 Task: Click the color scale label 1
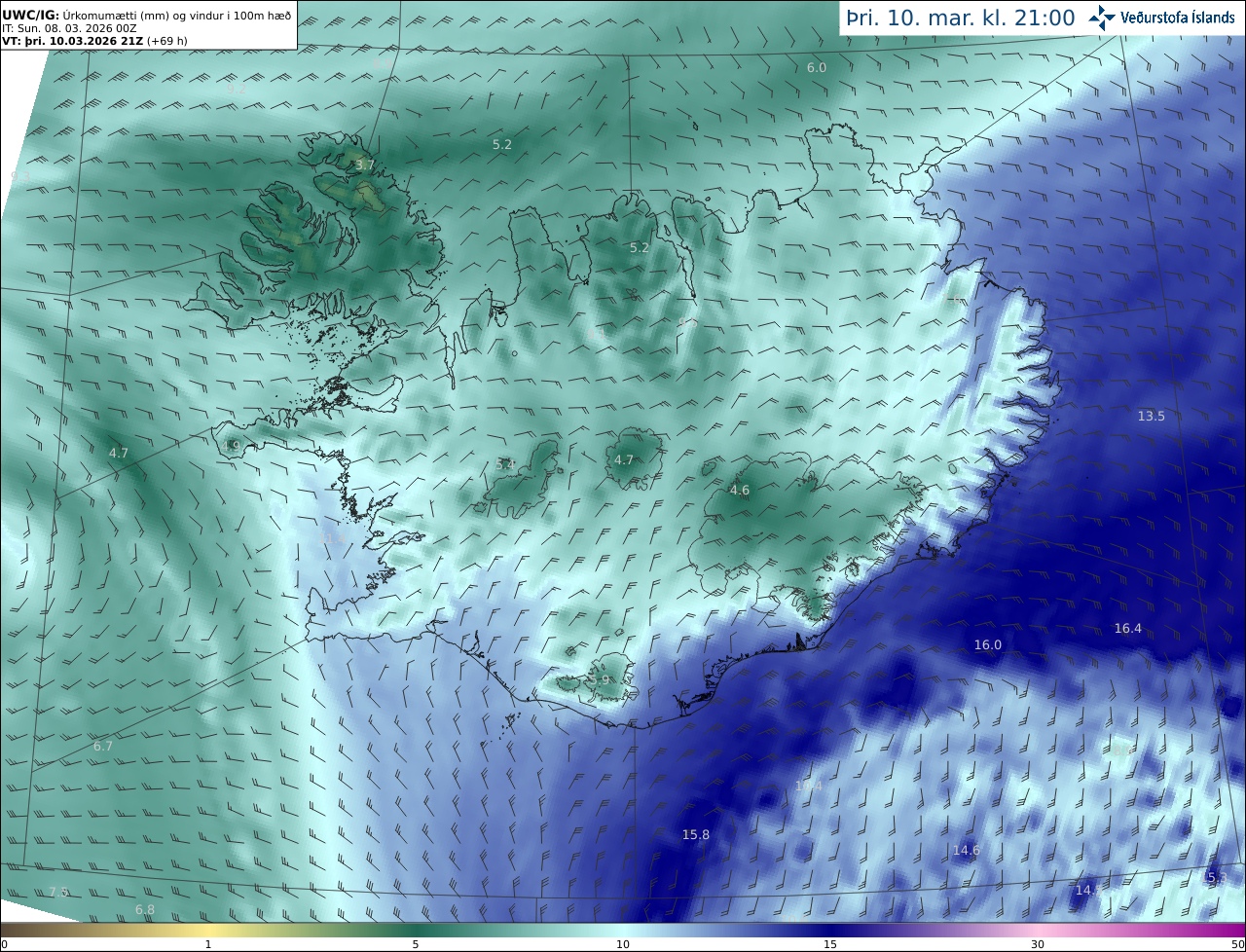pyautogui.click(x=208, y=944)
